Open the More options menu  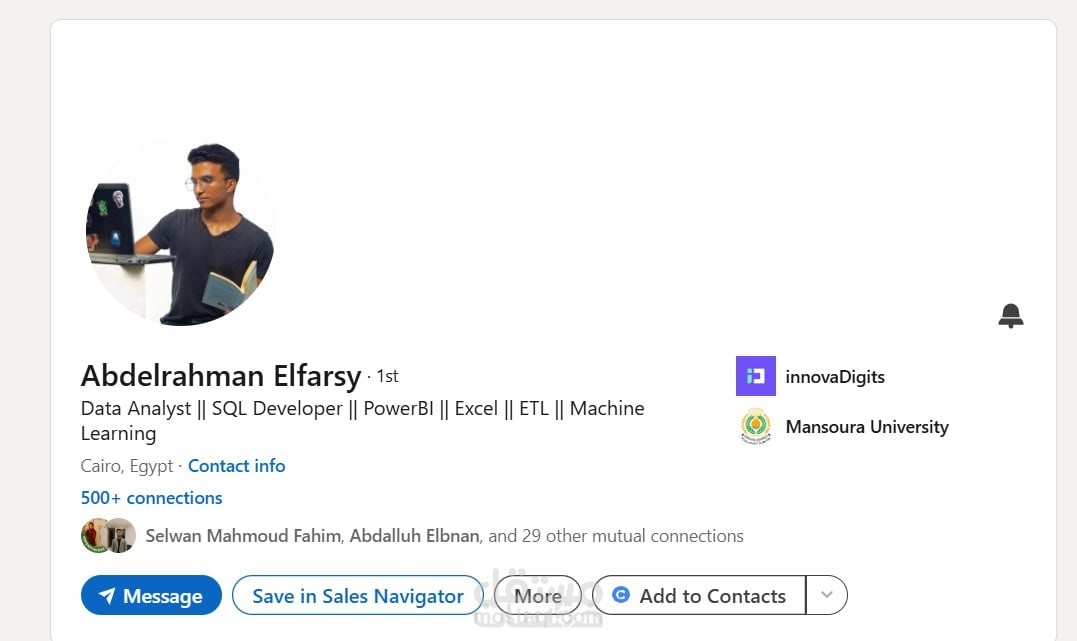[538, 595]
